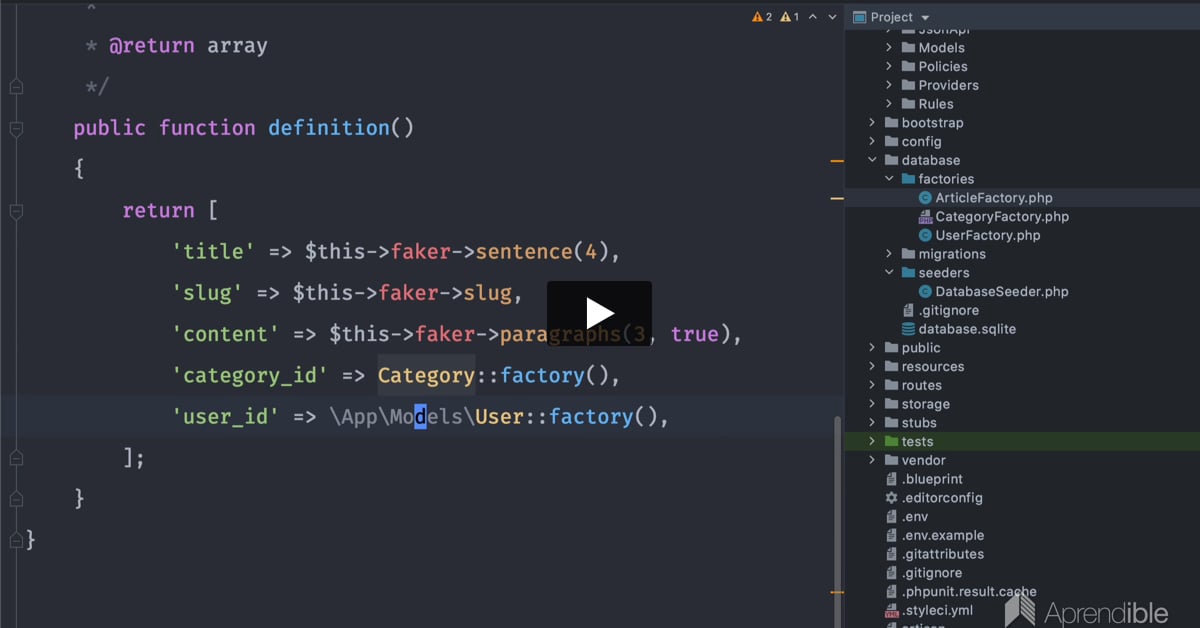The width and height of the screenshot is (1200, 628).
Task: Open the .env.example file
Action: (x=943, y=535)
